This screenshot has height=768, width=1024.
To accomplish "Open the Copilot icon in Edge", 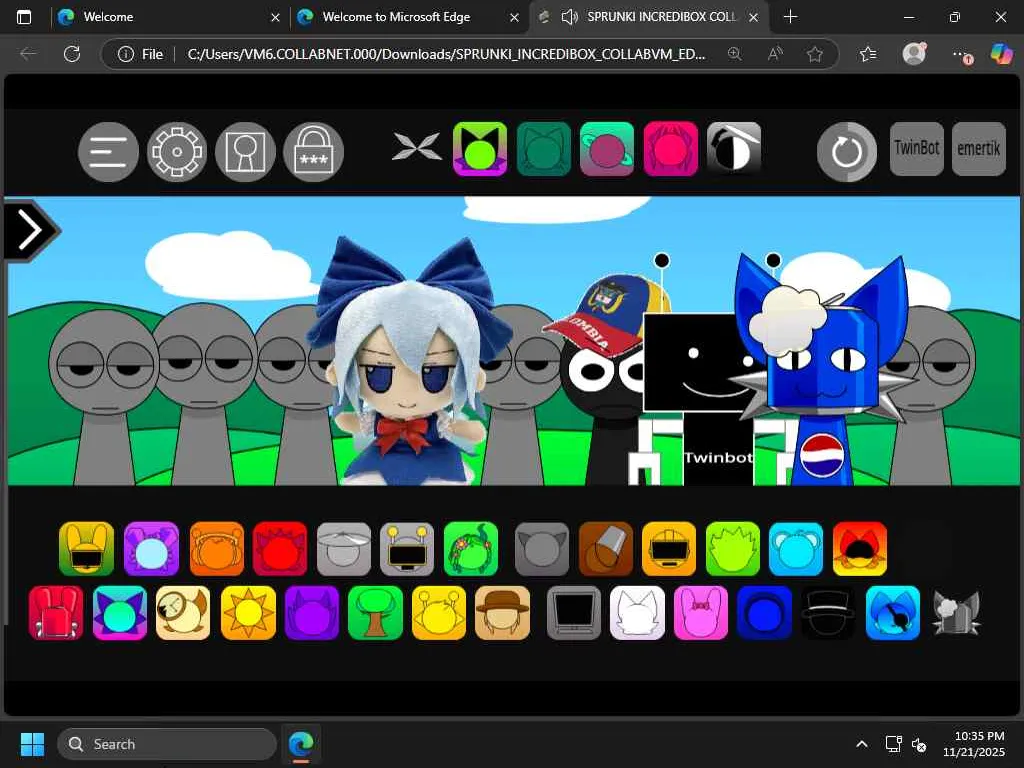I will (x=1000, y=54).
